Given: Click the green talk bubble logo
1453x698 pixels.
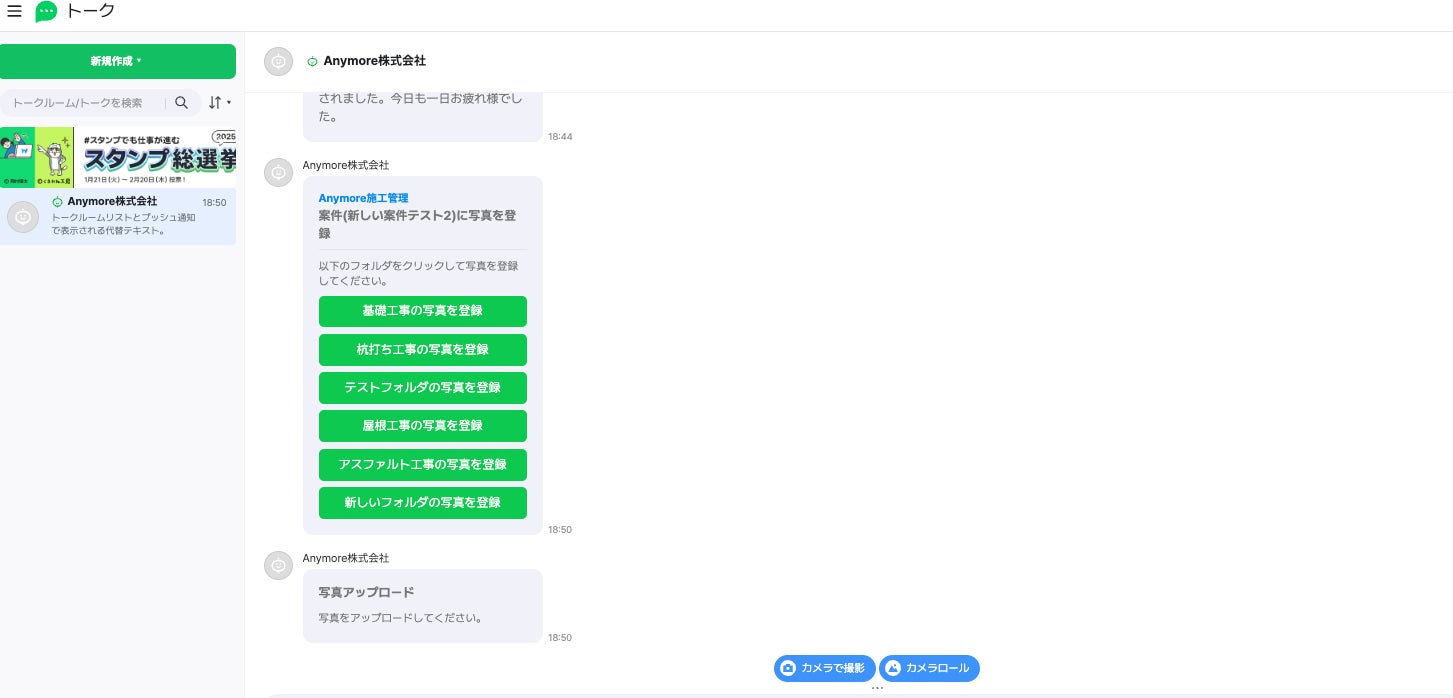Looking at the screenshot, I should tap(46, 12).
